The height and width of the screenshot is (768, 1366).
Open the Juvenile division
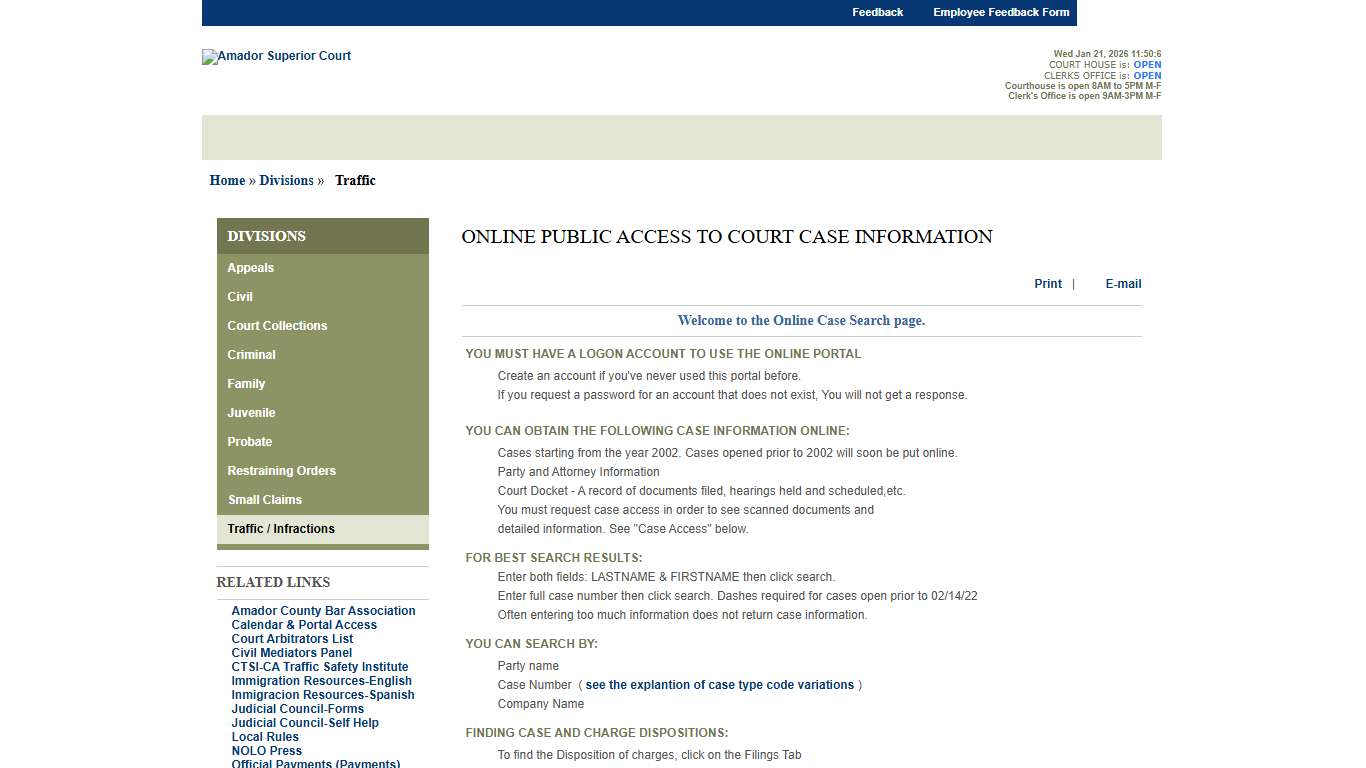click(251, 413)
